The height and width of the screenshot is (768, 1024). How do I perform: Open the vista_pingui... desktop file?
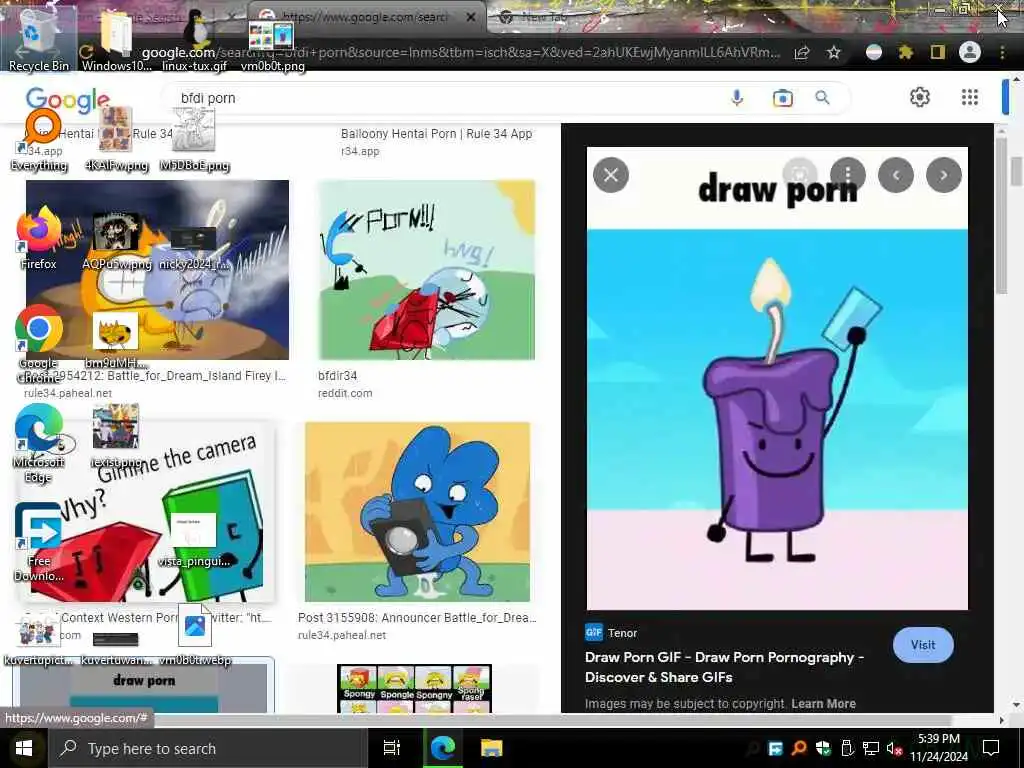coord(194,539)
